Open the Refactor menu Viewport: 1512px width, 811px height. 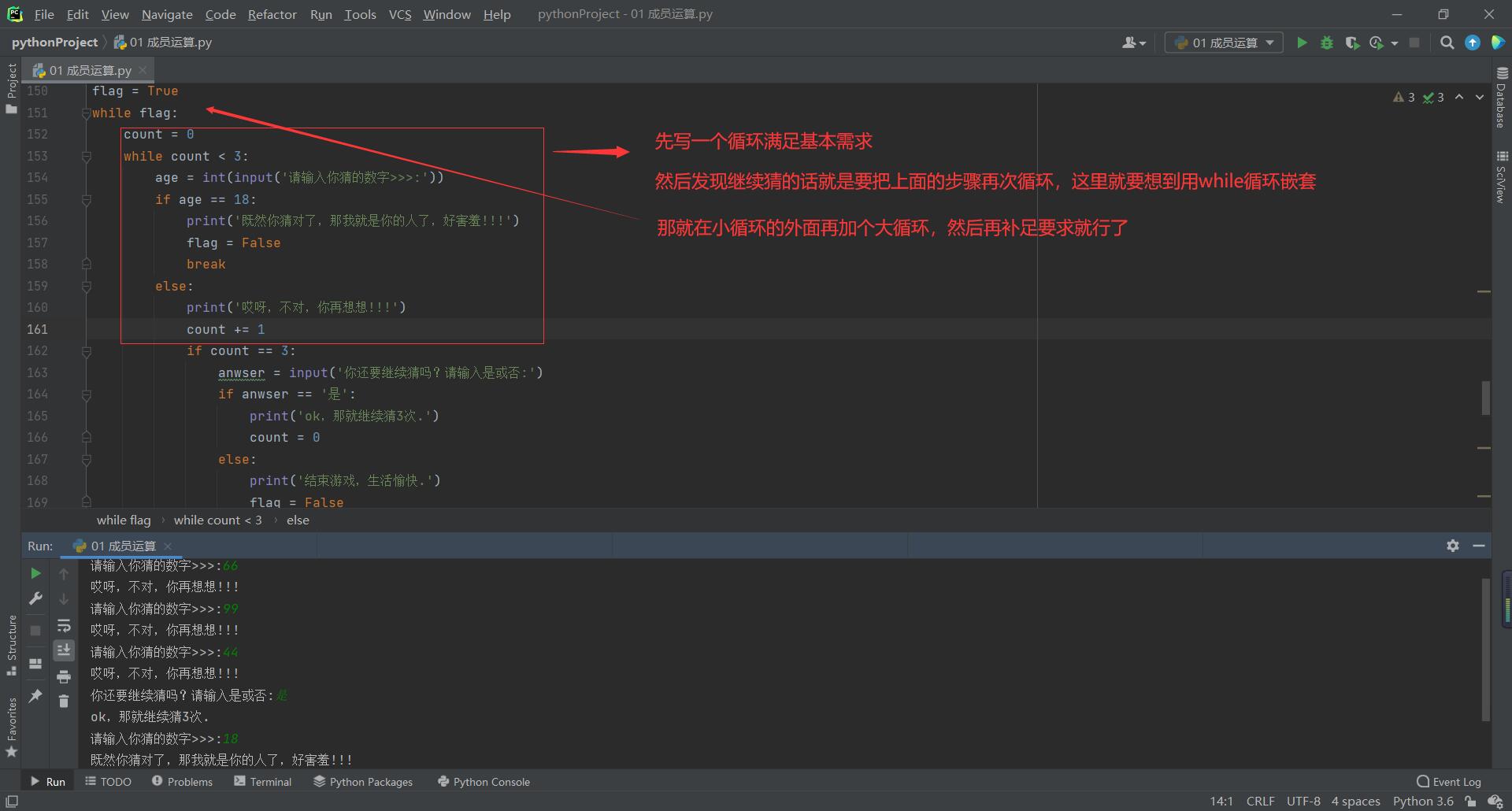click(272, 14)
